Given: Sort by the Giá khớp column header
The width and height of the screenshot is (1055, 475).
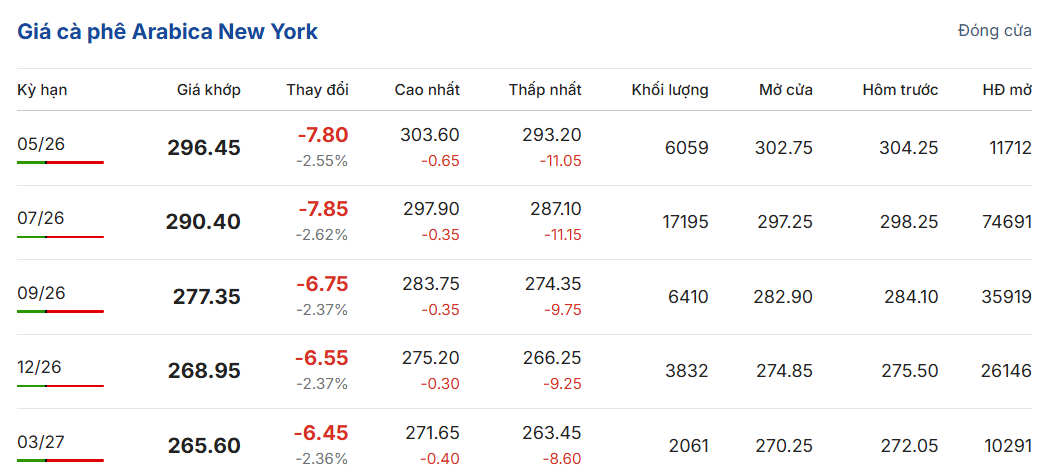Looking at the screenshot, I should tap(209, 90).
